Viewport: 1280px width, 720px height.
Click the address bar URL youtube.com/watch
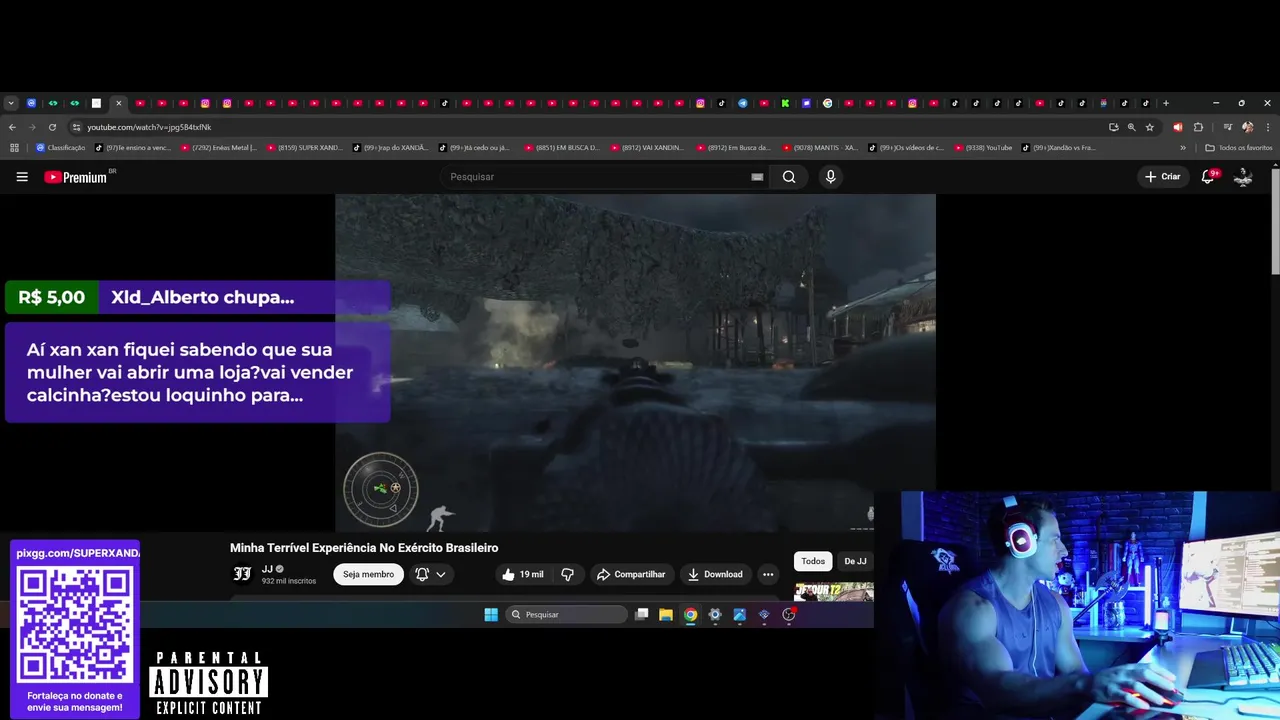click(149, 127)
